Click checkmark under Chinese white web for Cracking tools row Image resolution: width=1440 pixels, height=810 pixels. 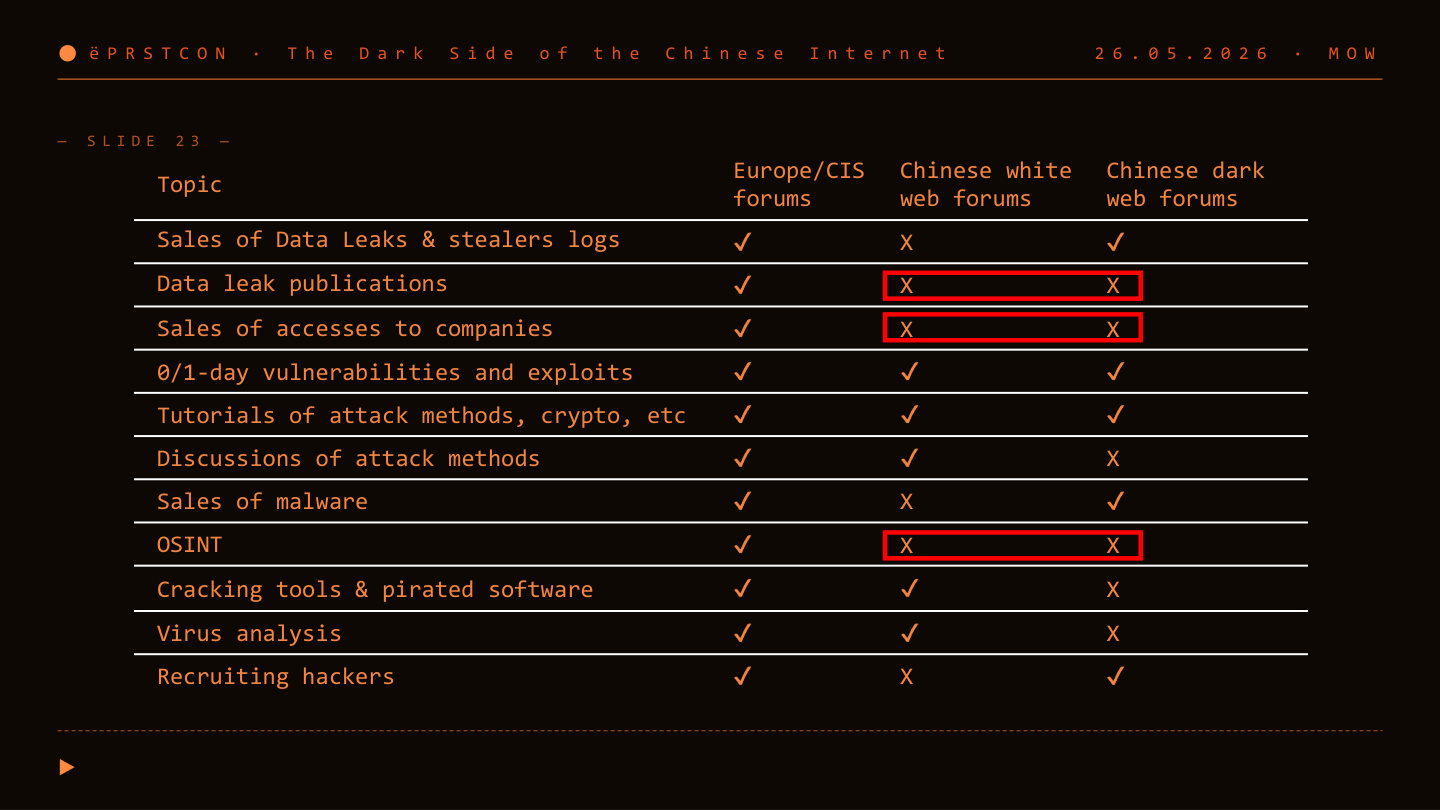909,590
